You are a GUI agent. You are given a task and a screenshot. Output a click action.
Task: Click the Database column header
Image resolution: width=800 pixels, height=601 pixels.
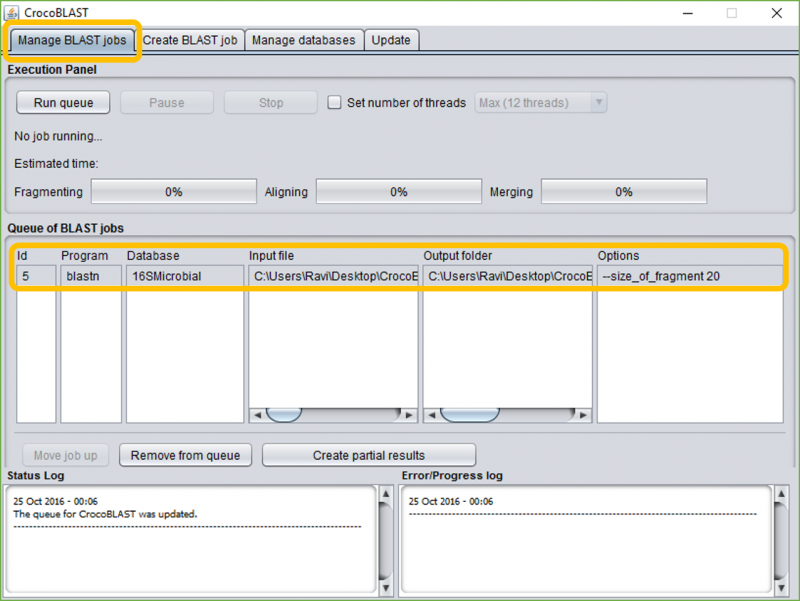tap(153, 256)
